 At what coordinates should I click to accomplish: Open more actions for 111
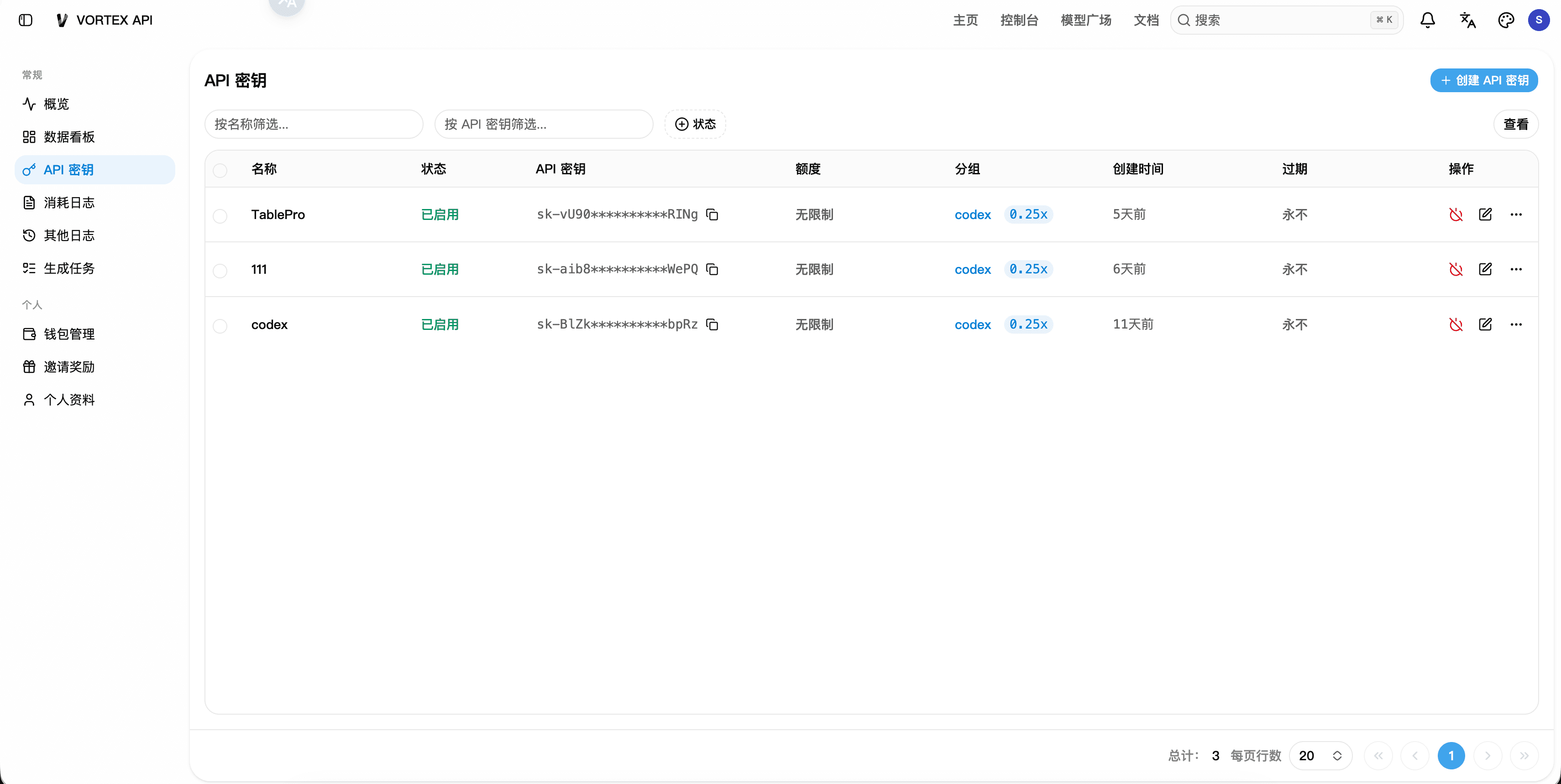coord(1516,269)
